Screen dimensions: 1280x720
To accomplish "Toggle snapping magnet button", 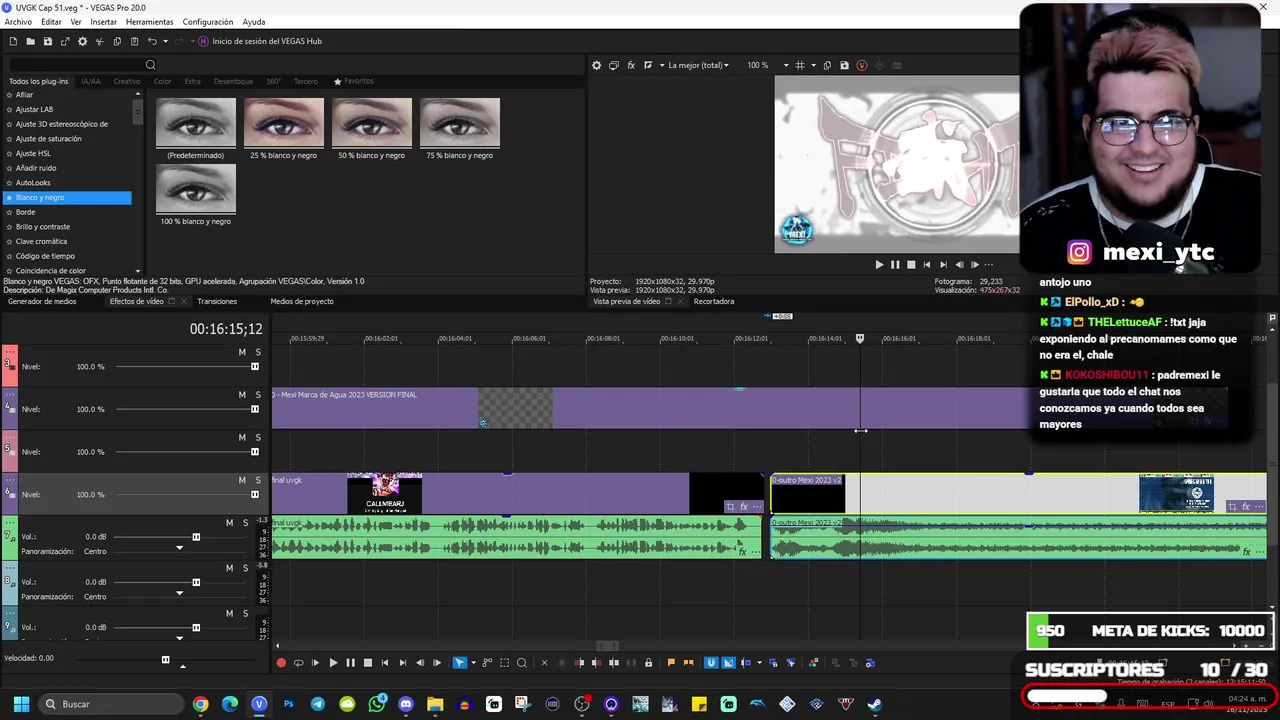I will click(711, 662).
